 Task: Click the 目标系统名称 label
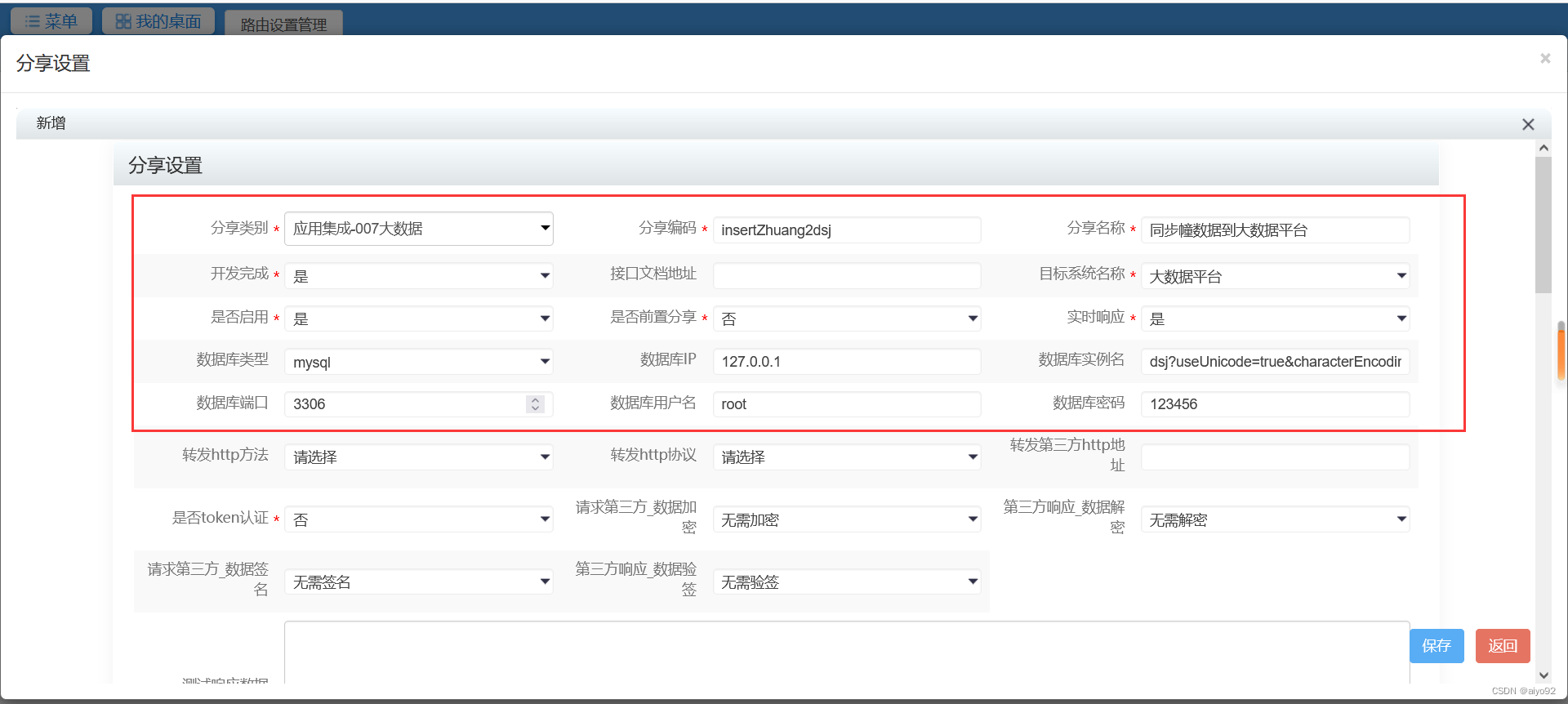pos(1082,274)
